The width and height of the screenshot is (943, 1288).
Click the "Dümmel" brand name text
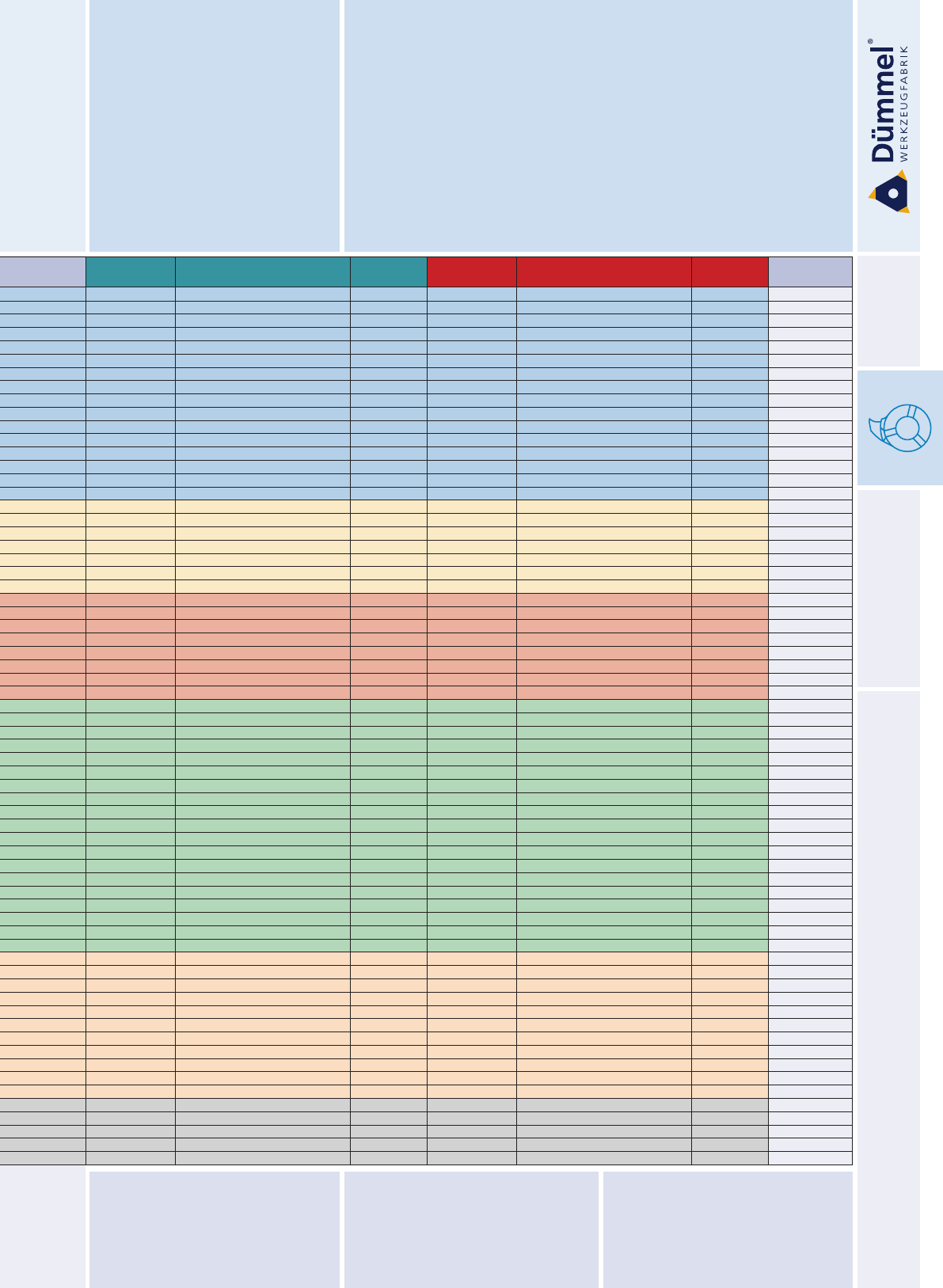[884, 104]
